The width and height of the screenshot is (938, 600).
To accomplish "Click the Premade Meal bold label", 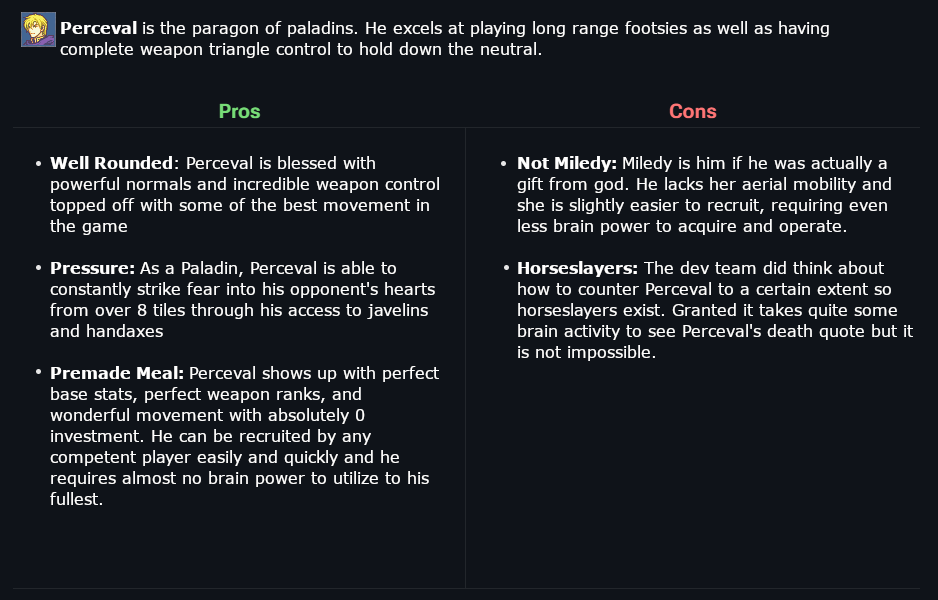I will [x=116, y=373].
